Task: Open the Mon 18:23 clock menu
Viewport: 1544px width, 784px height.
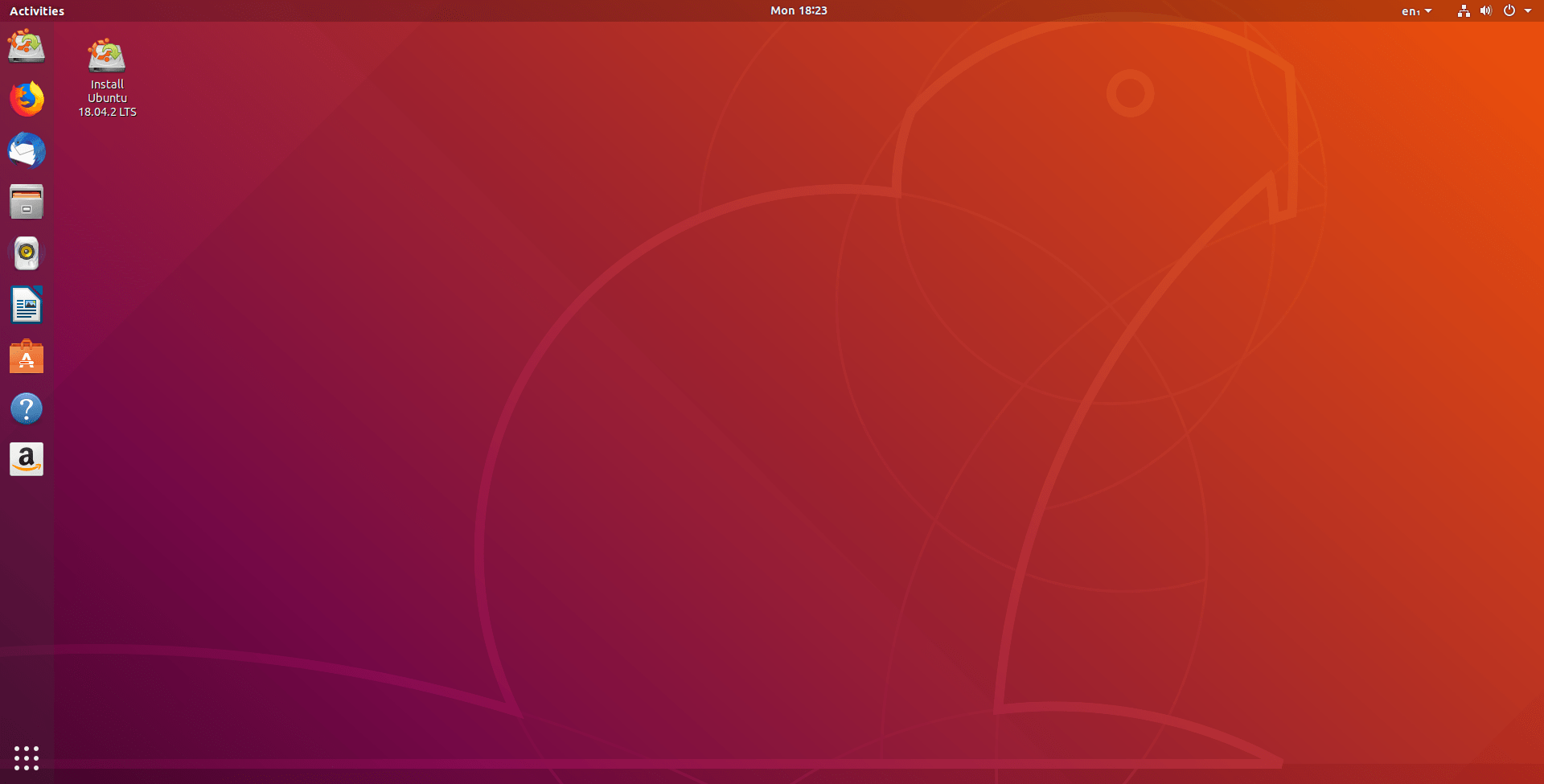Action: [799, 10]
